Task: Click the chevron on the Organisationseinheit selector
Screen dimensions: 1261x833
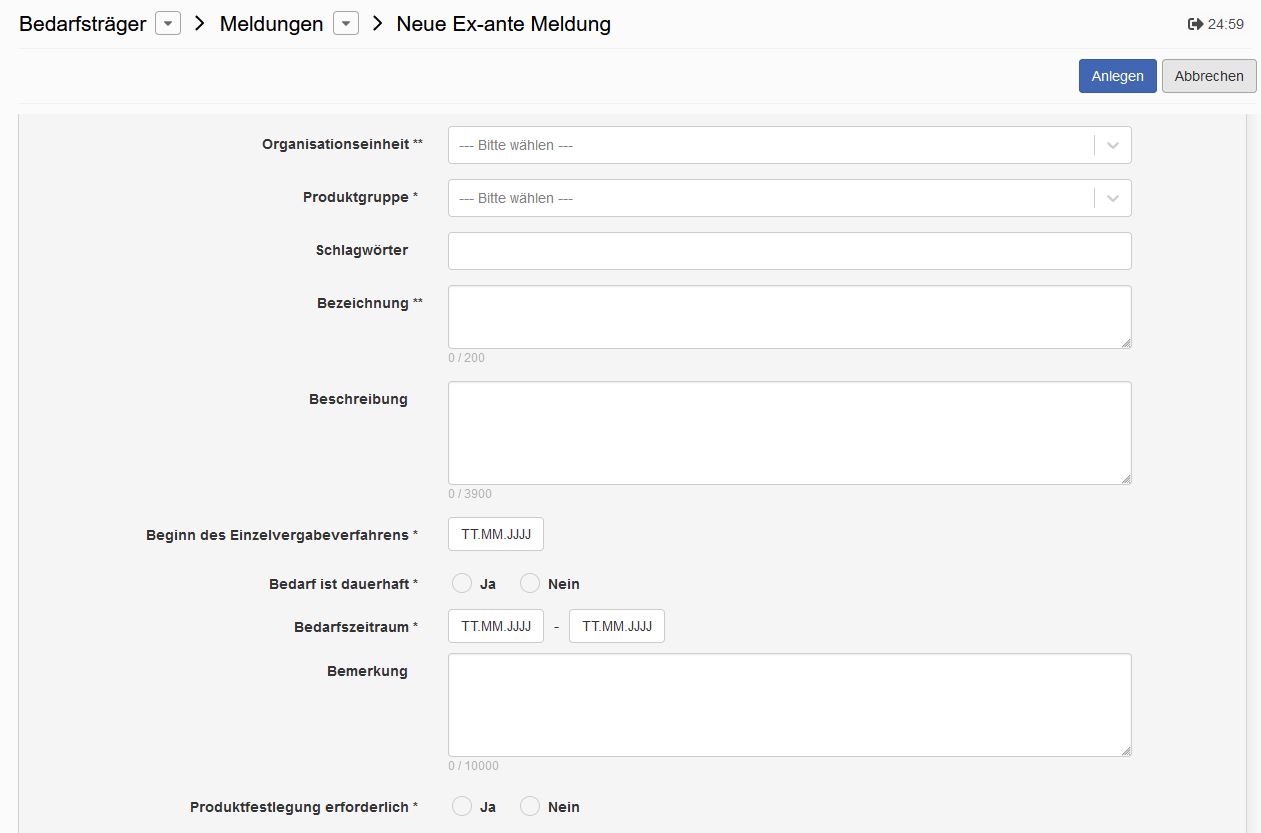Action: 1111,144
